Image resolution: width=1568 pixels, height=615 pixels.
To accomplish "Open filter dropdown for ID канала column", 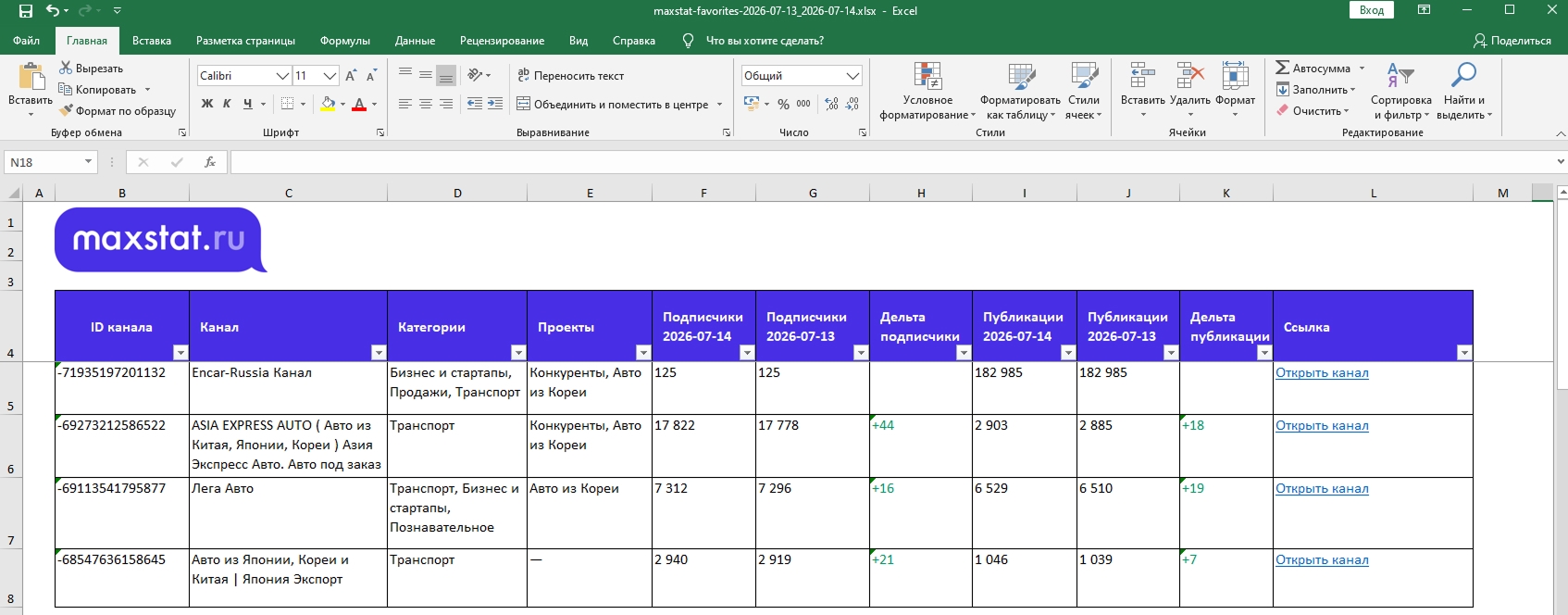I will coord(180,352).
